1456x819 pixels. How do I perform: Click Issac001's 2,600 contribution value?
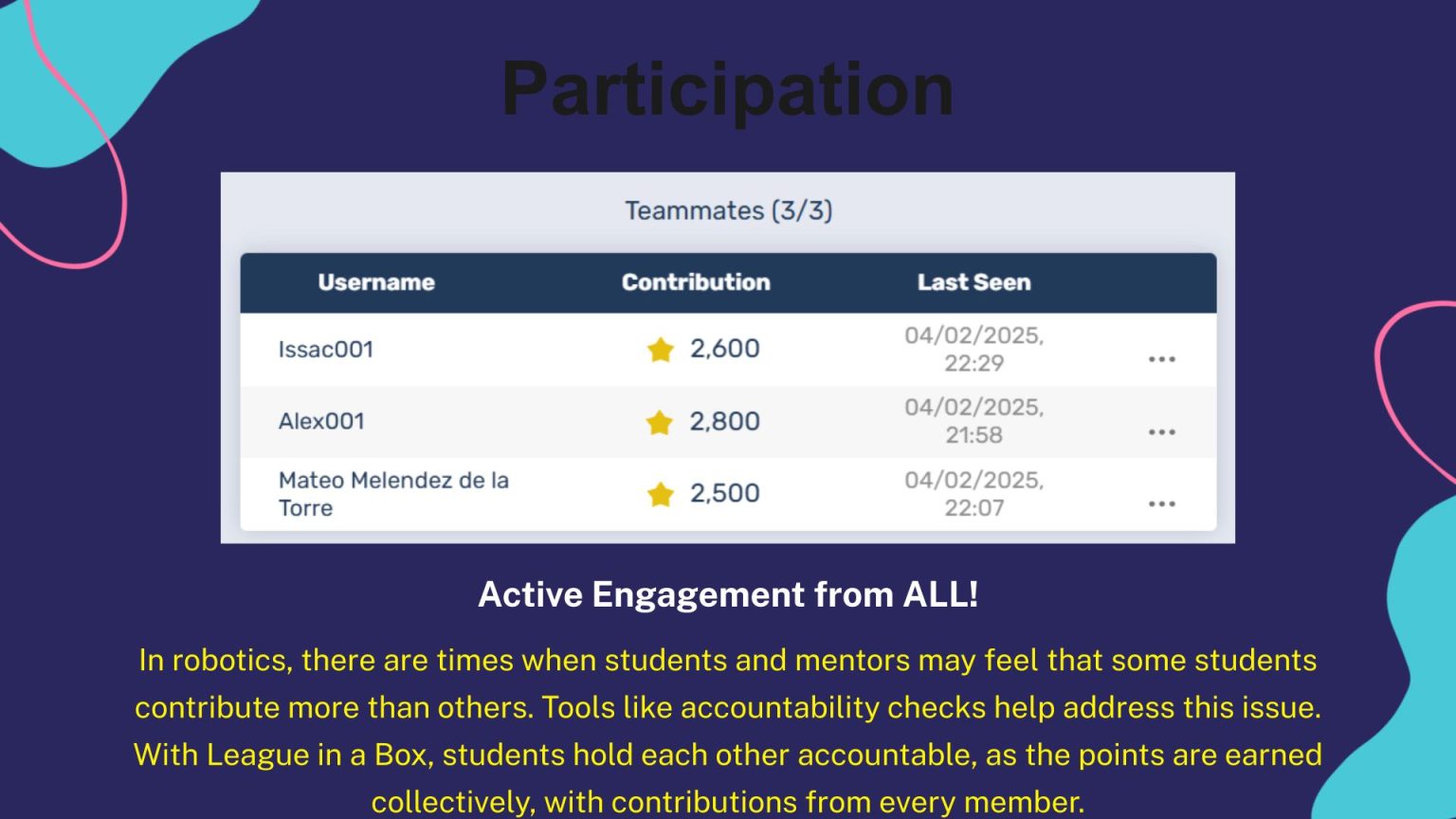point(724,349)
